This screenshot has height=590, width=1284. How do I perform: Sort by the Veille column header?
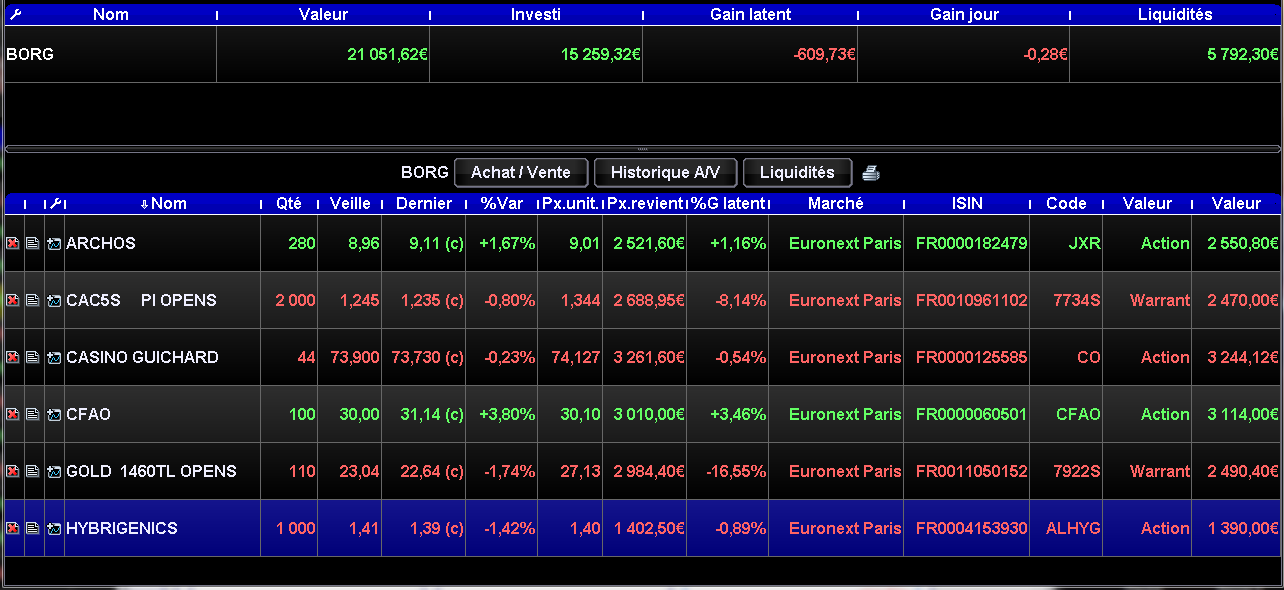point(350,203)
